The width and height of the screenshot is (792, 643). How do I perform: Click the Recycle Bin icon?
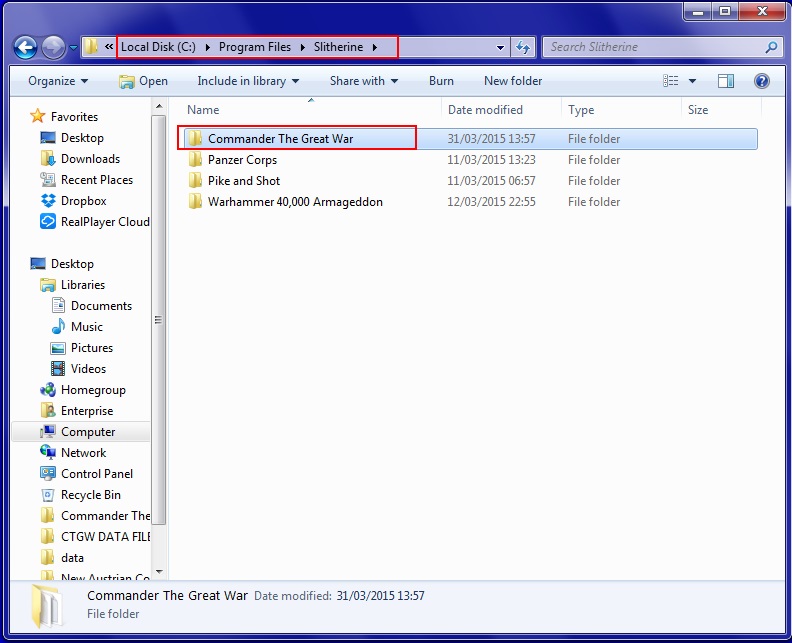[48, 495]
